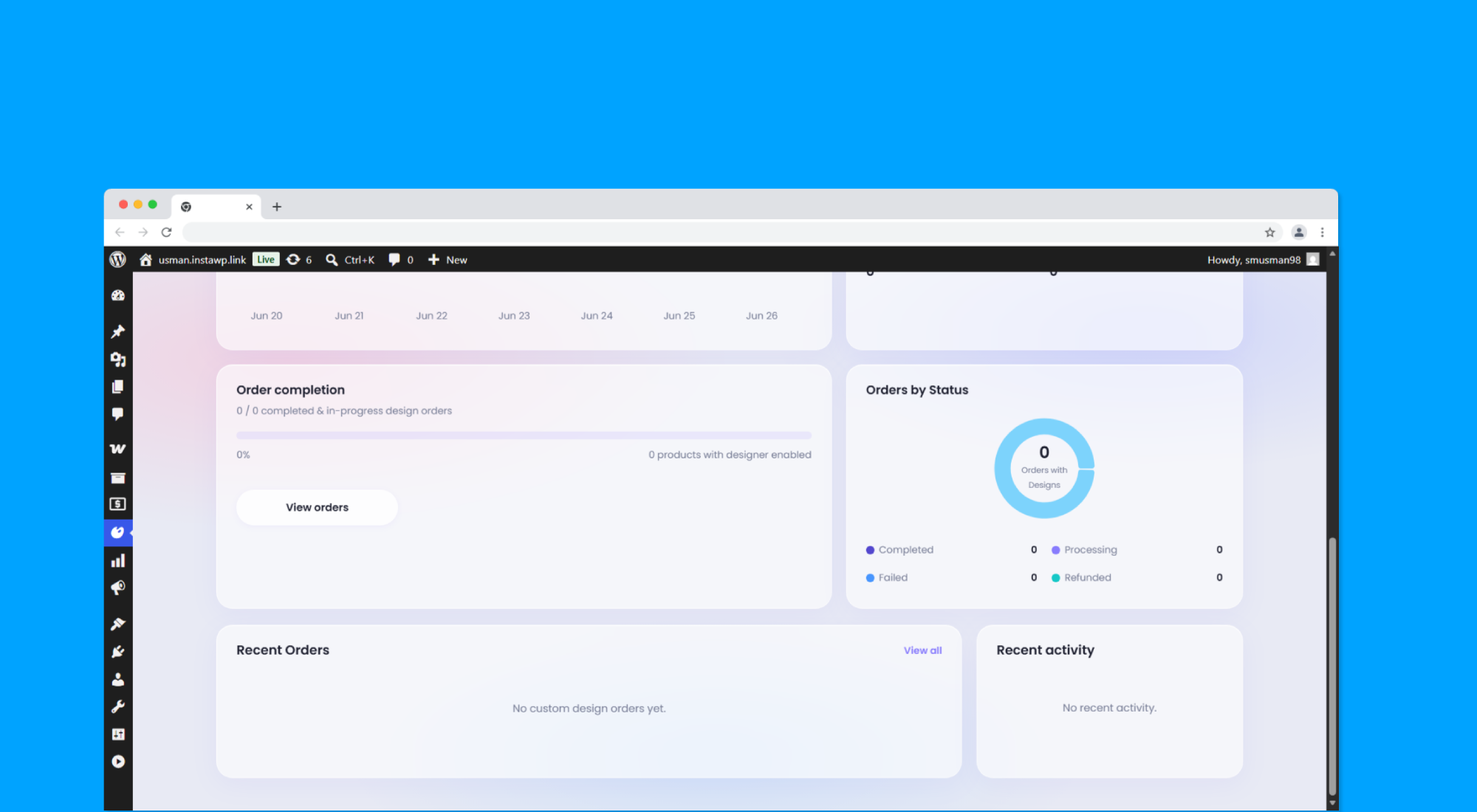
Task: Open Settings sliders icon in sidebar
Action: pyautogui.click(x=118, y=734)
